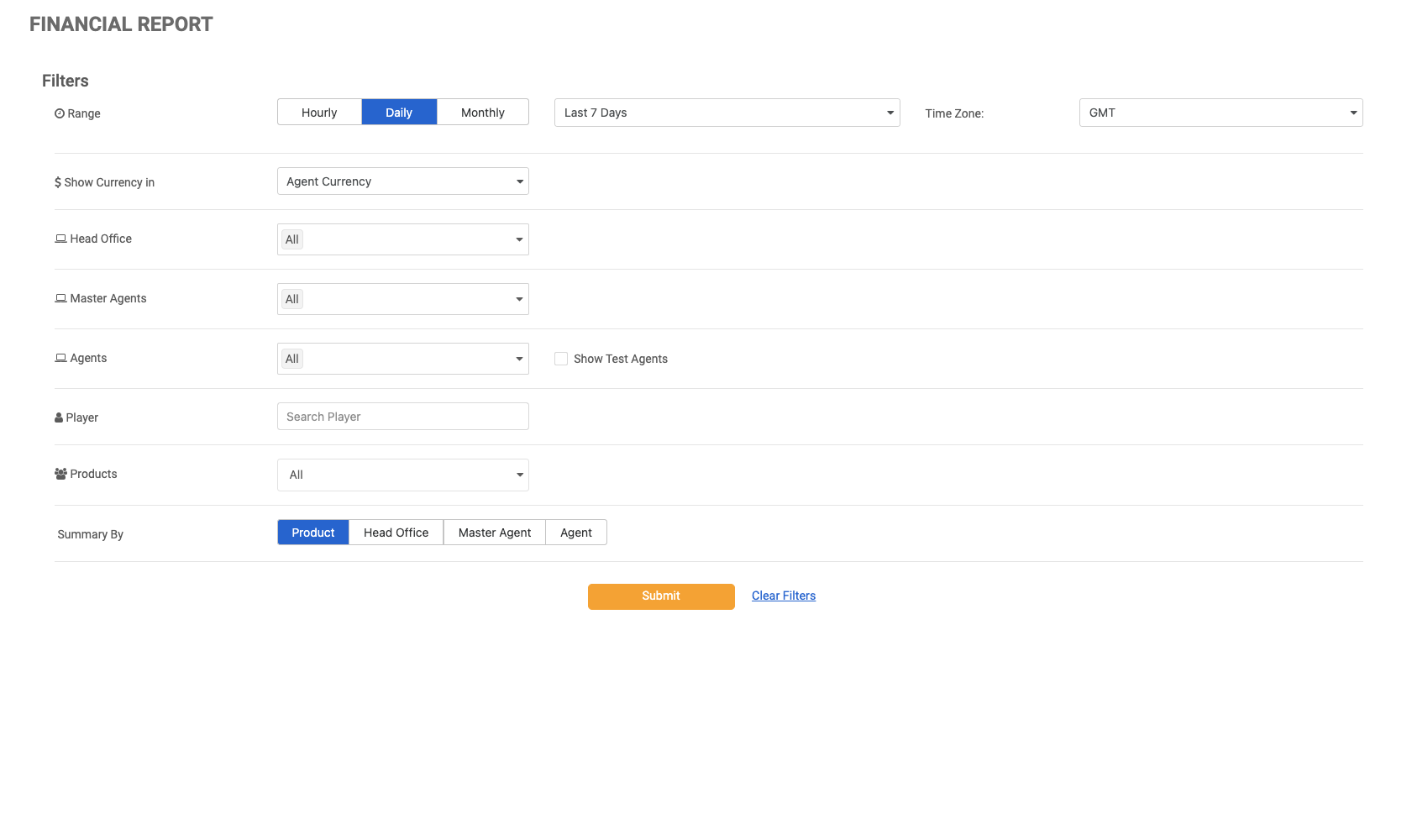Image resolution: width=1412 pixels, height=840 pixels.
Task: Open the Last 7 Days dropdown
Action: pyautogui.click(x=727, y=113)
